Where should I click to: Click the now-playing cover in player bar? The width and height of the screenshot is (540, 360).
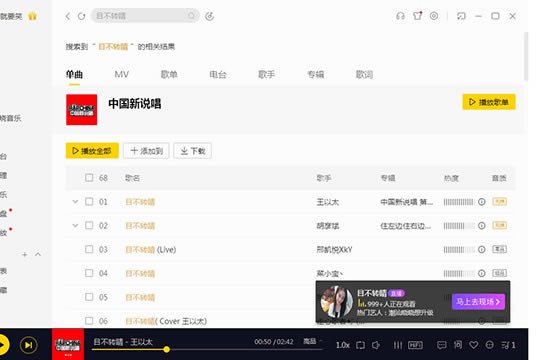coord(68,344)
